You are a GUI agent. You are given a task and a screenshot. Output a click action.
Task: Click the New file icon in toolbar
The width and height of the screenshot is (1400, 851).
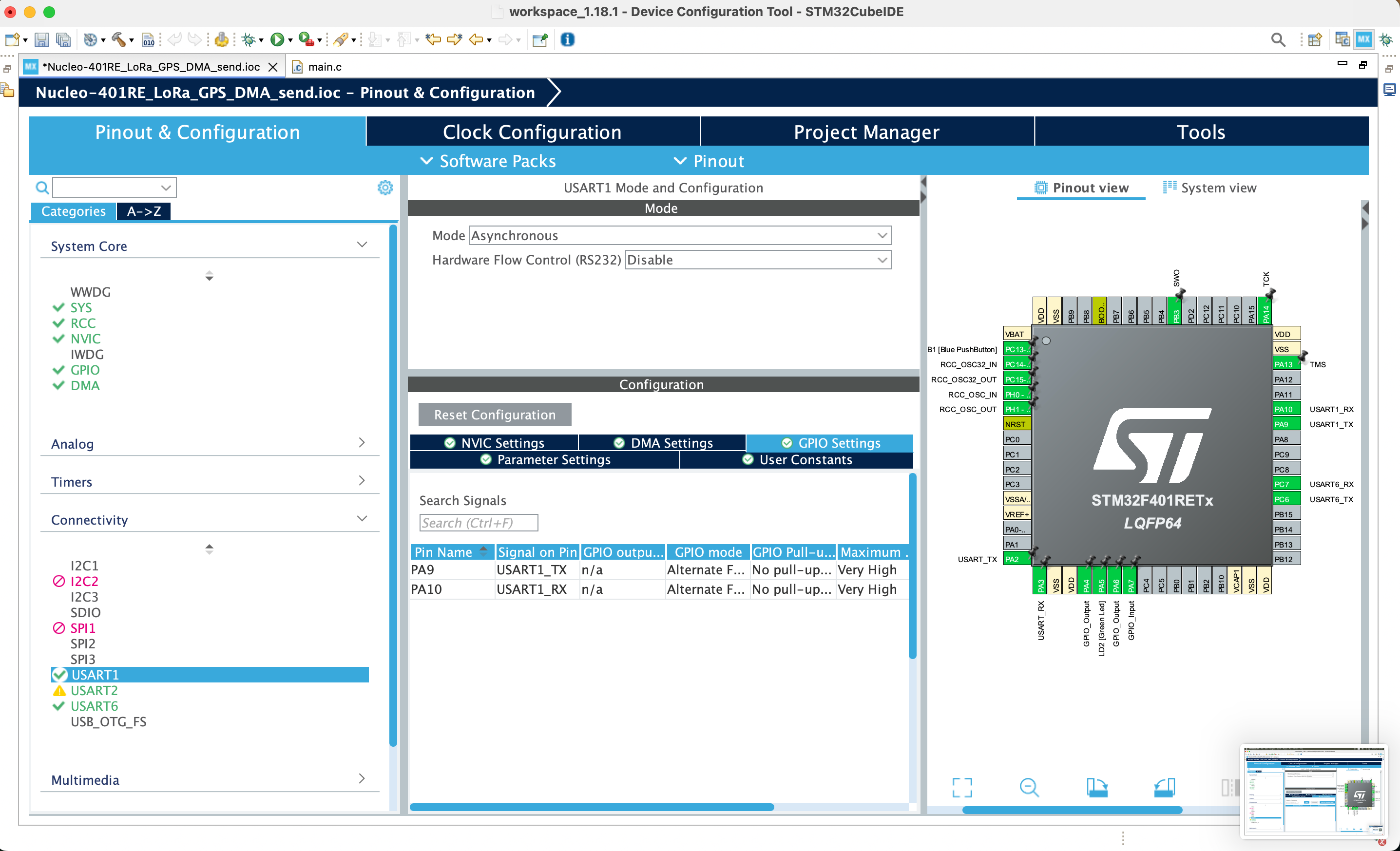[12, 40]
